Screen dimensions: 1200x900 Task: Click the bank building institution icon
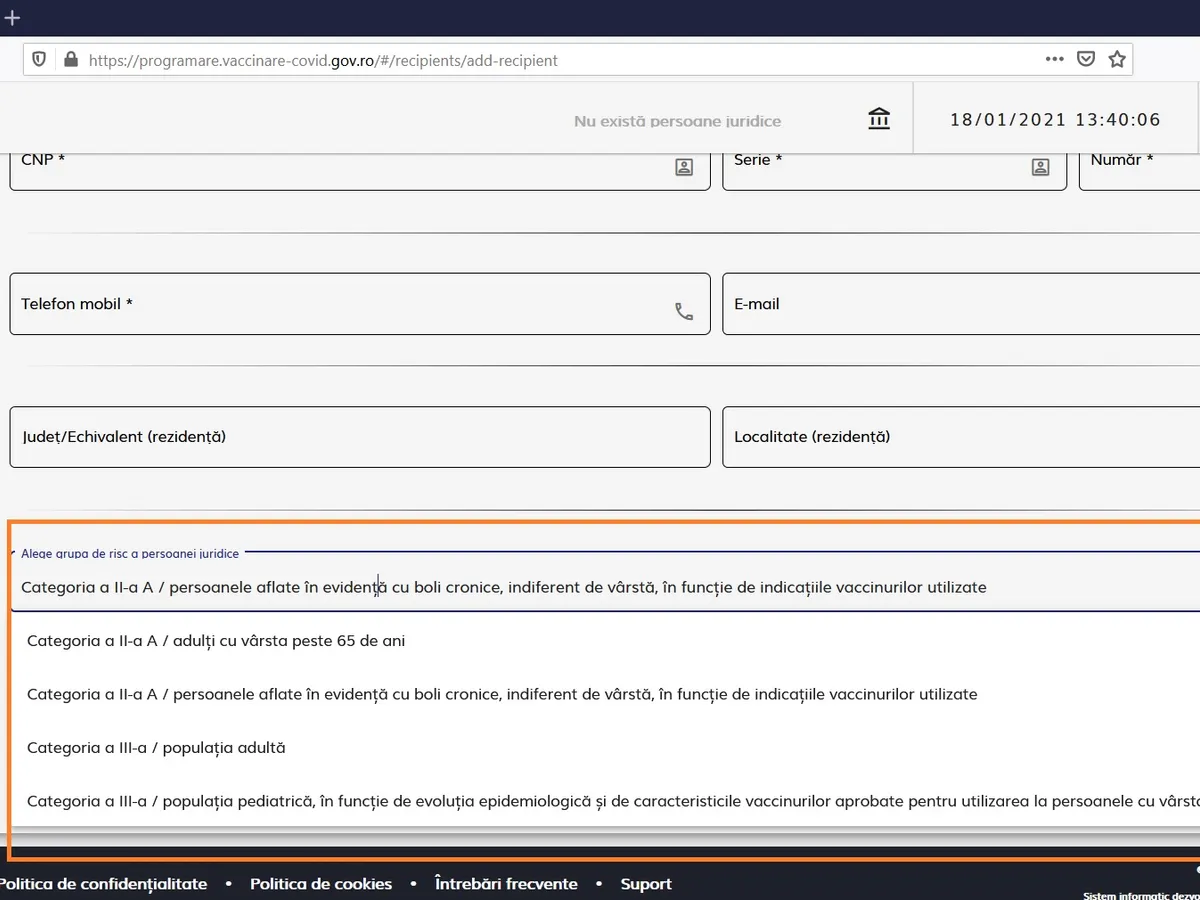click(879, 119)
